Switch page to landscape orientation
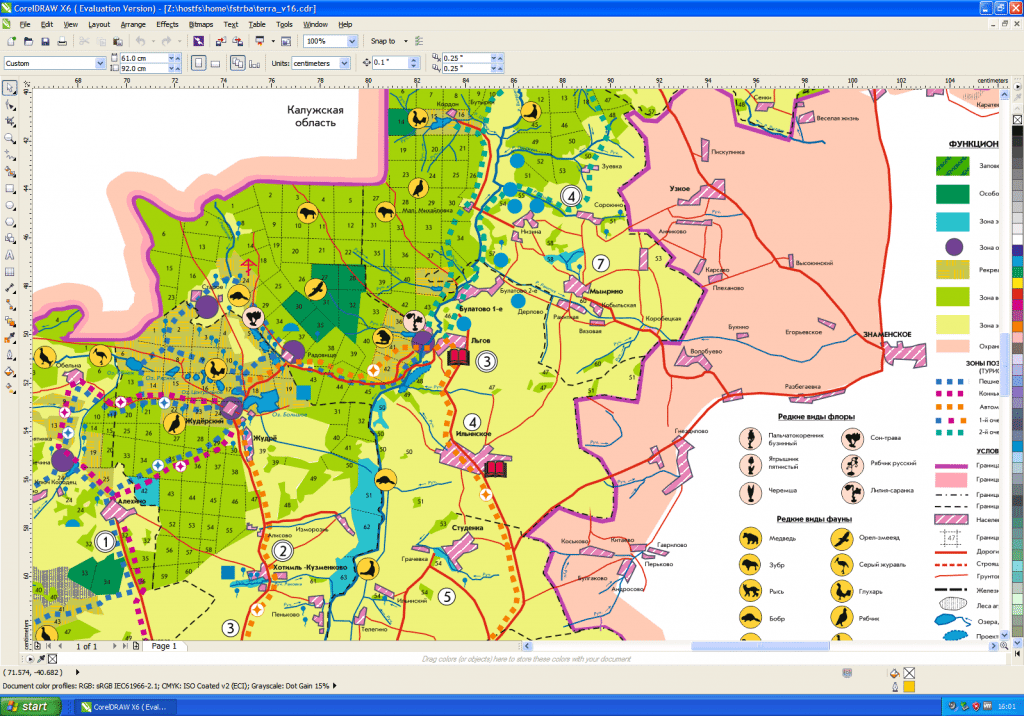 click(x=217, y=63)
